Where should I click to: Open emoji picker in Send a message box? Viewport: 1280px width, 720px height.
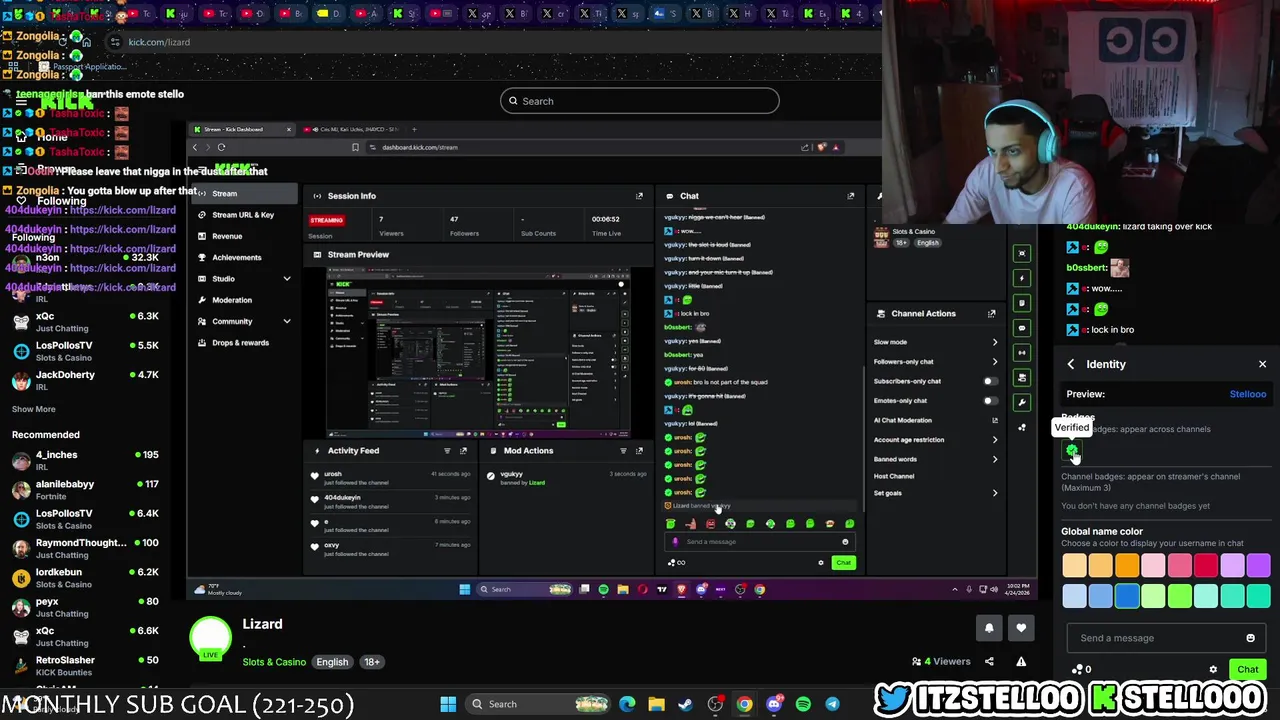(x=1250, y=638)
